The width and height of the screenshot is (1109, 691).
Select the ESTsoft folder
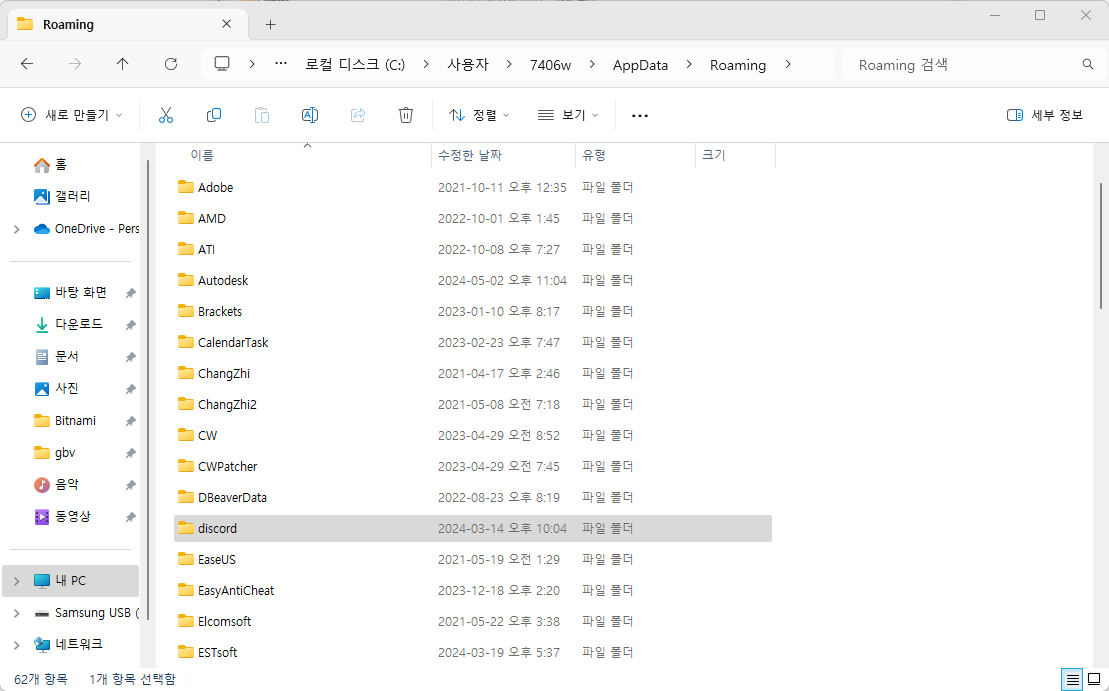click(472, 652)
